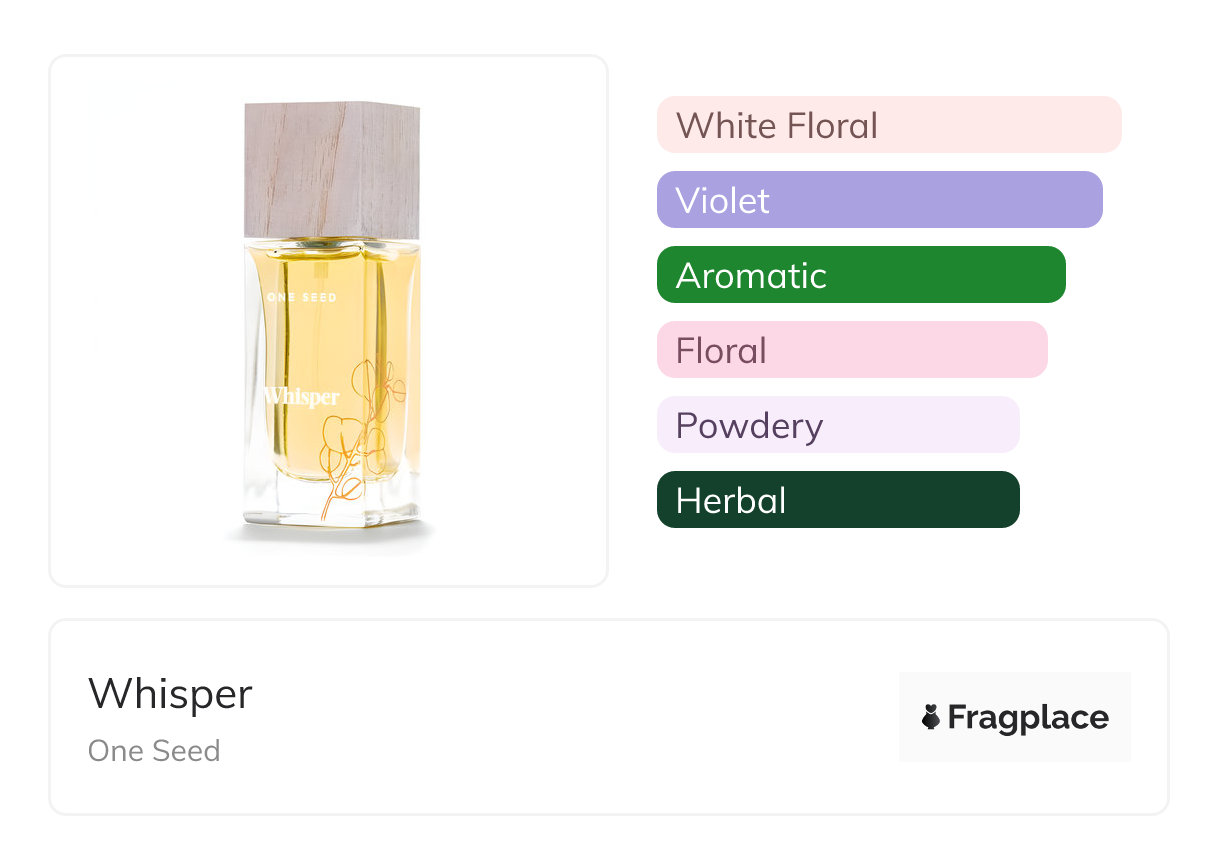Click the white Whisper label on bottle
Image resolution: width=1218 pixels, height=864 pixels.
coord(301,397)
